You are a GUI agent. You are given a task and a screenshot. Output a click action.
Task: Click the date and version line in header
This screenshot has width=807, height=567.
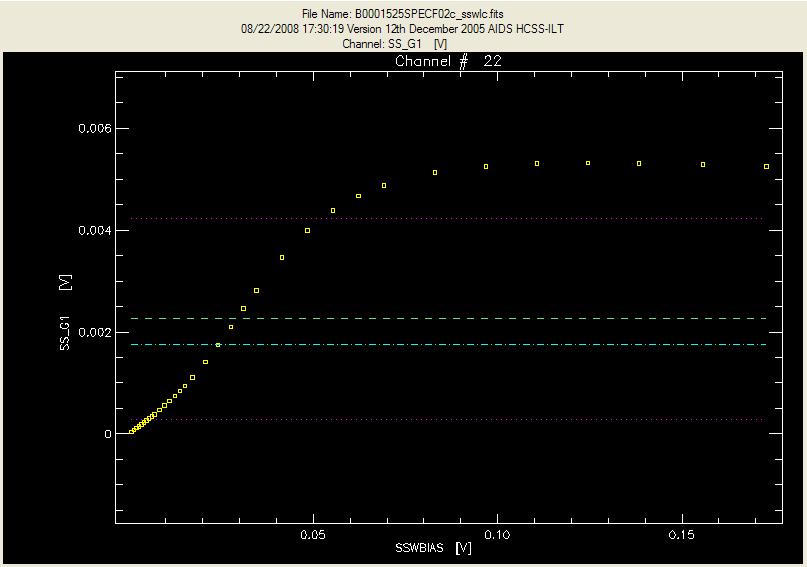point(402,29)
